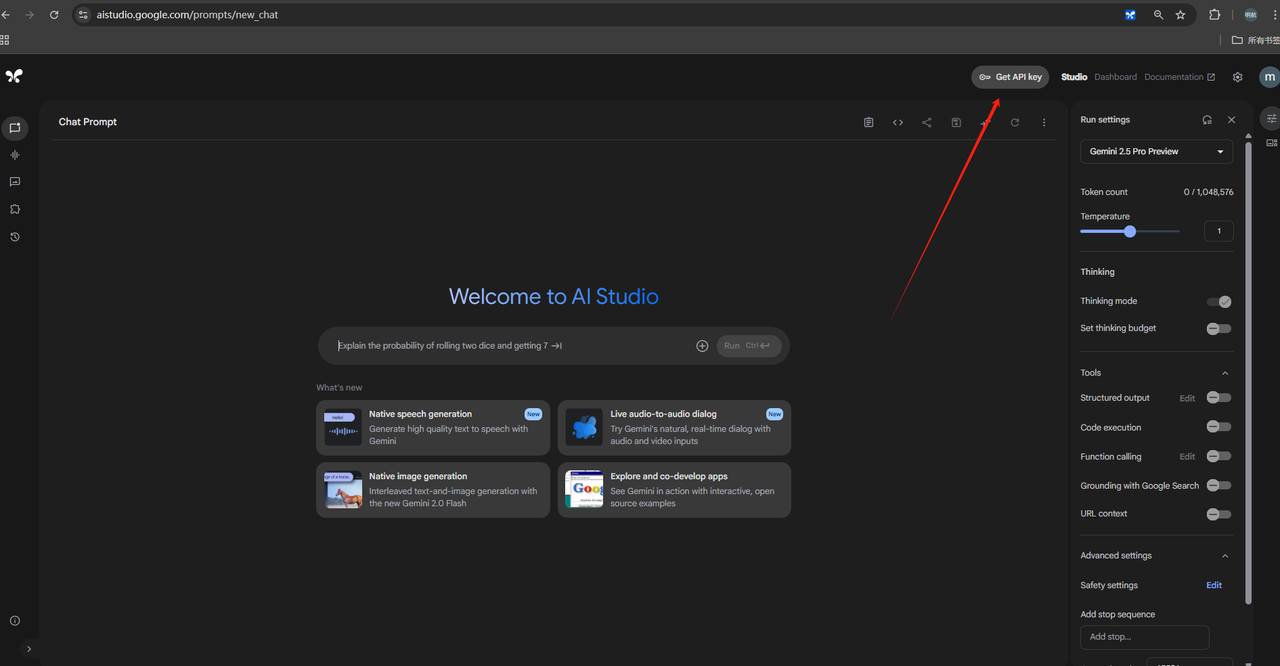Image resolution: width=1280 pixels, height=666 pixels.
Task: Enable Structured output toggle
Action: click(x=1218, y=398)
